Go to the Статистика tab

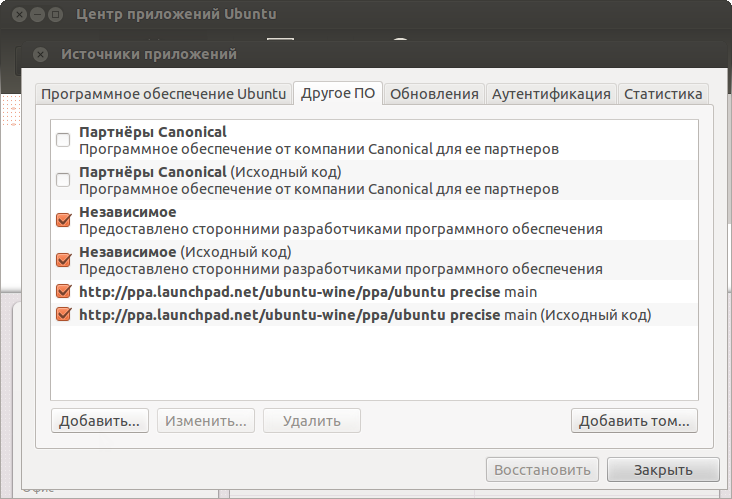(x=663, y=94)
